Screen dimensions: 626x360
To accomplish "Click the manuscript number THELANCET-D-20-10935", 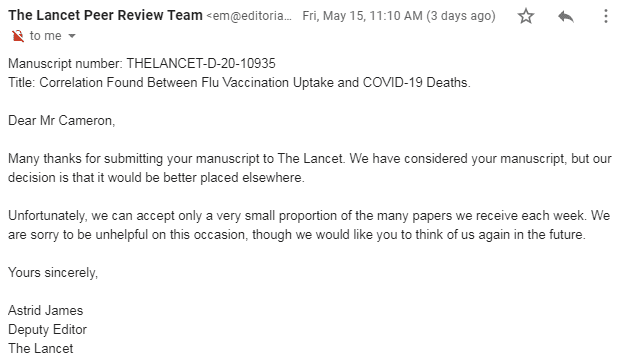I will tap(201, 63).
